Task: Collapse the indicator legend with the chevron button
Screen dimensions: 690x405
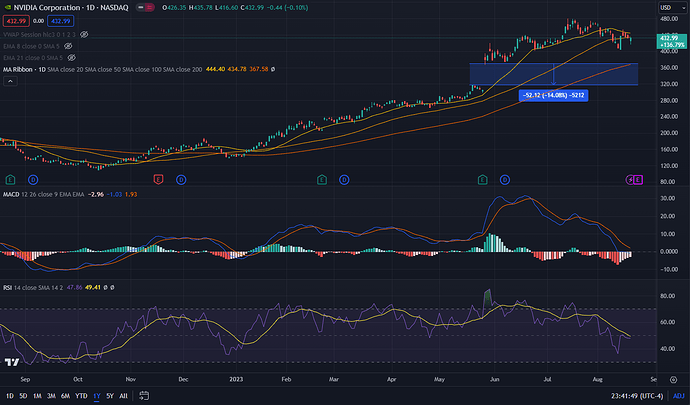Action: tap(10, 81)
